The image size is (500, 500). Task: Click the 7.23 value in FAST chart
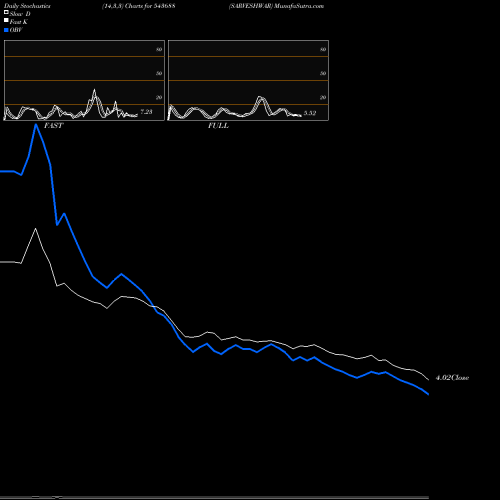(146, 112)
